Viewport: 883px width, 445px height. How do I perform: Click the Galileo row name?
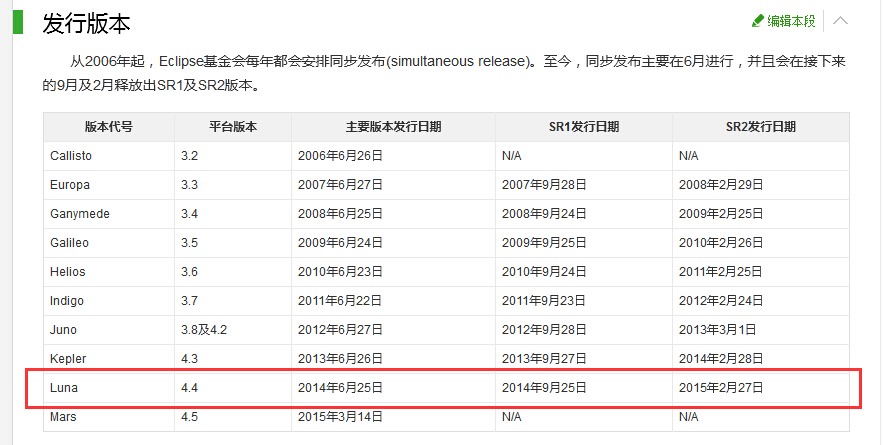72,243
